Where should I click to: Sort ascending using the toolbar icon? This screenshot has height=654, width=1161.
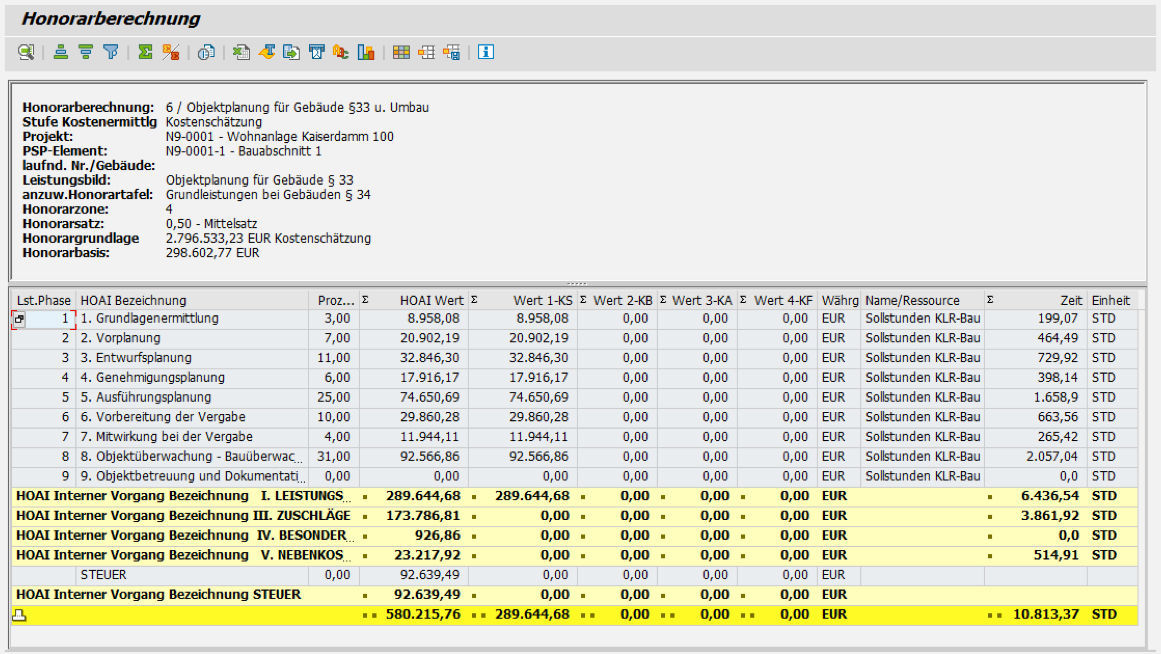(61, 52)
